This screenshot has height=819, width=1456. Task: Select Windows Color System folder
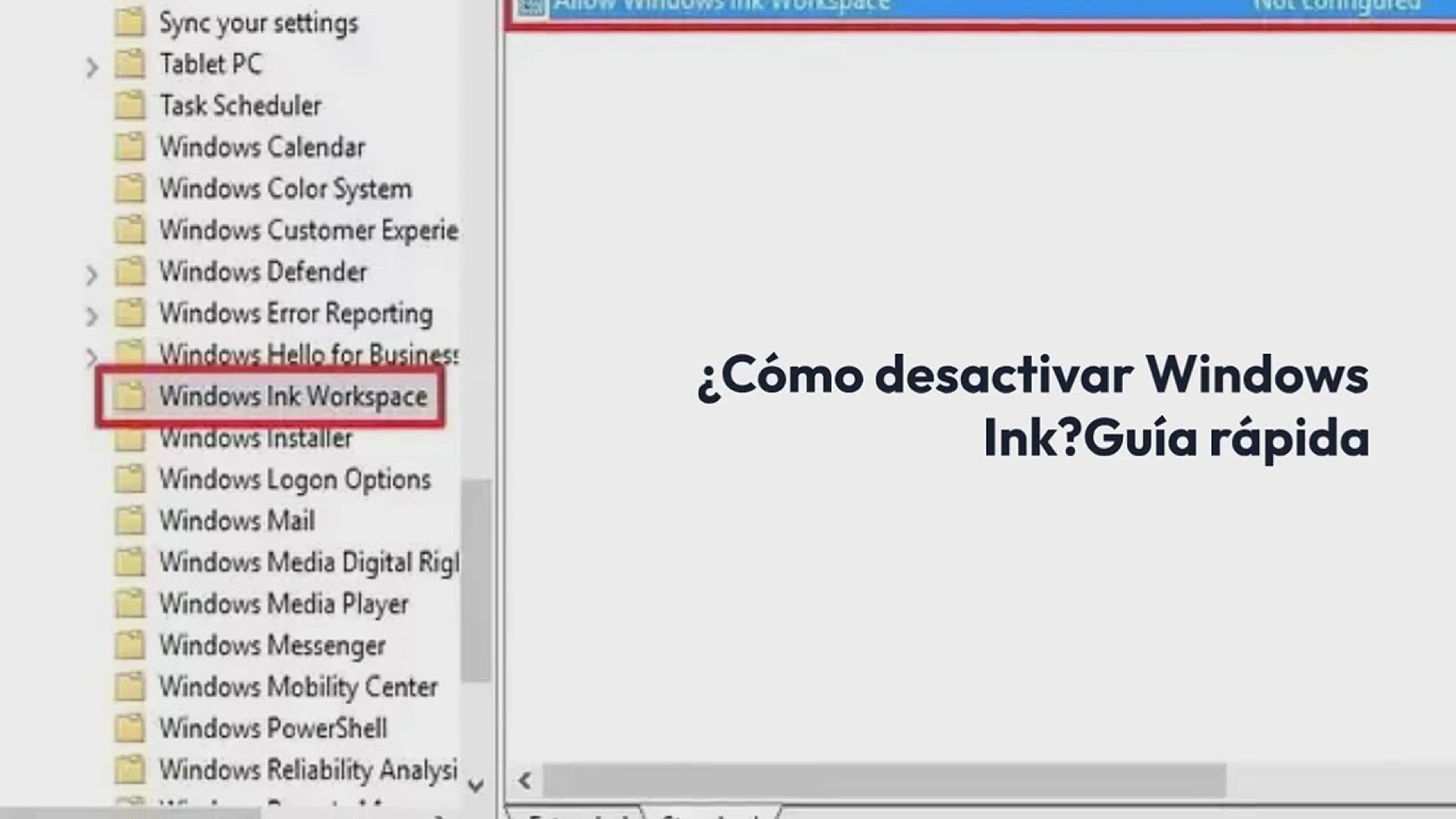285,189
